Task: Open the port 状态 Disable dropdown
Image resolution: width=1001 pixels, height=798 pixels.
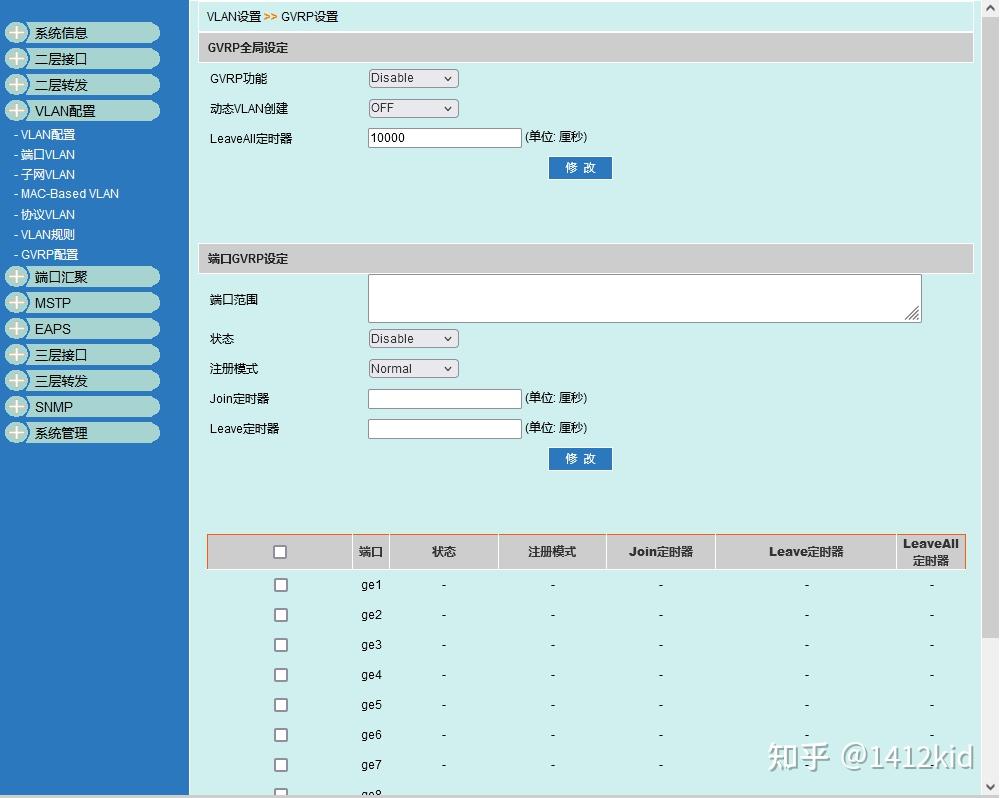Action: (413, 338)
